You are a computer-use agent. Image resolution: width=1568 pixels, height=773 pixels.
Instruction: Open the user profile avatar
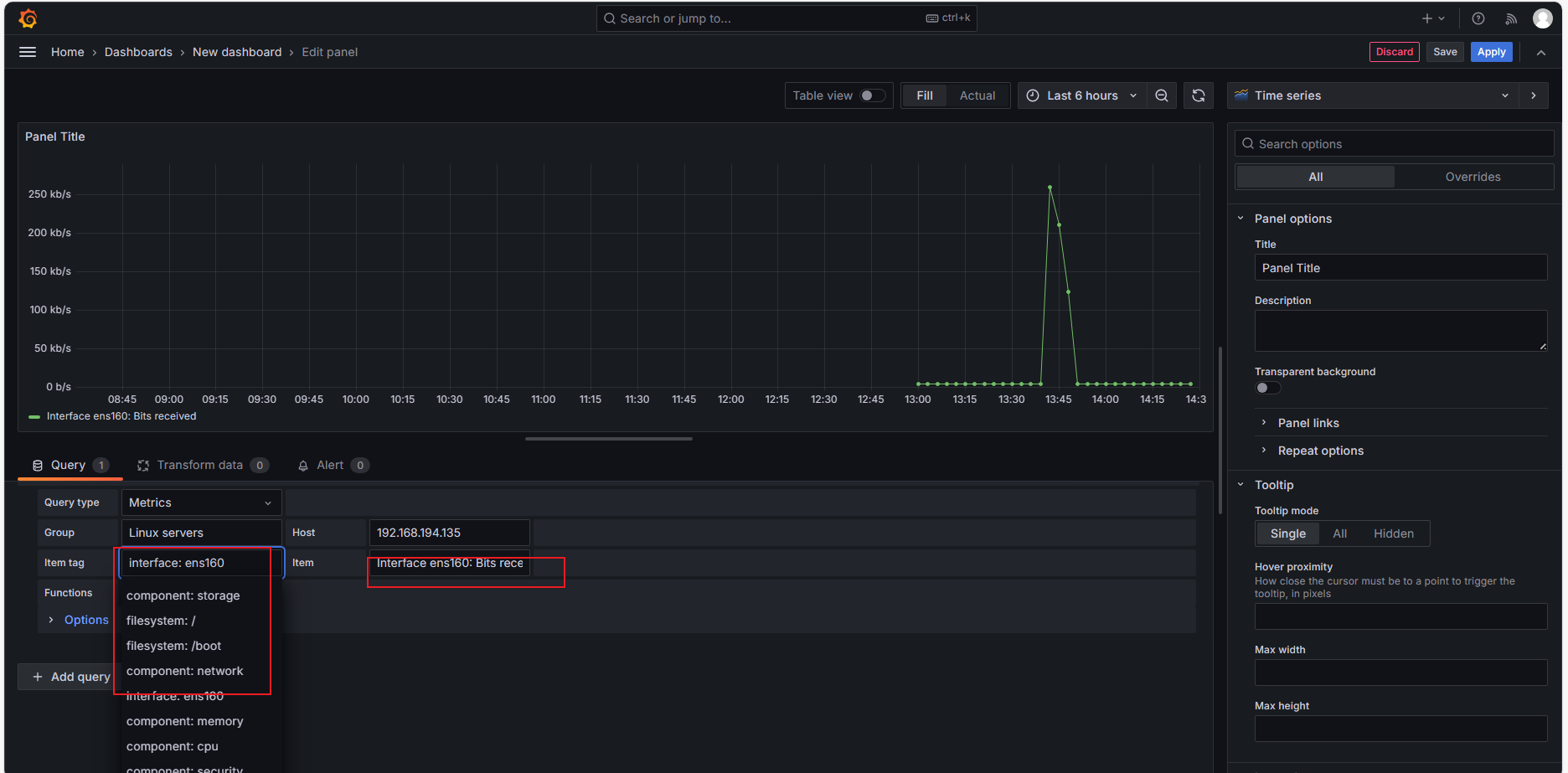click(x=1543, y=18)
